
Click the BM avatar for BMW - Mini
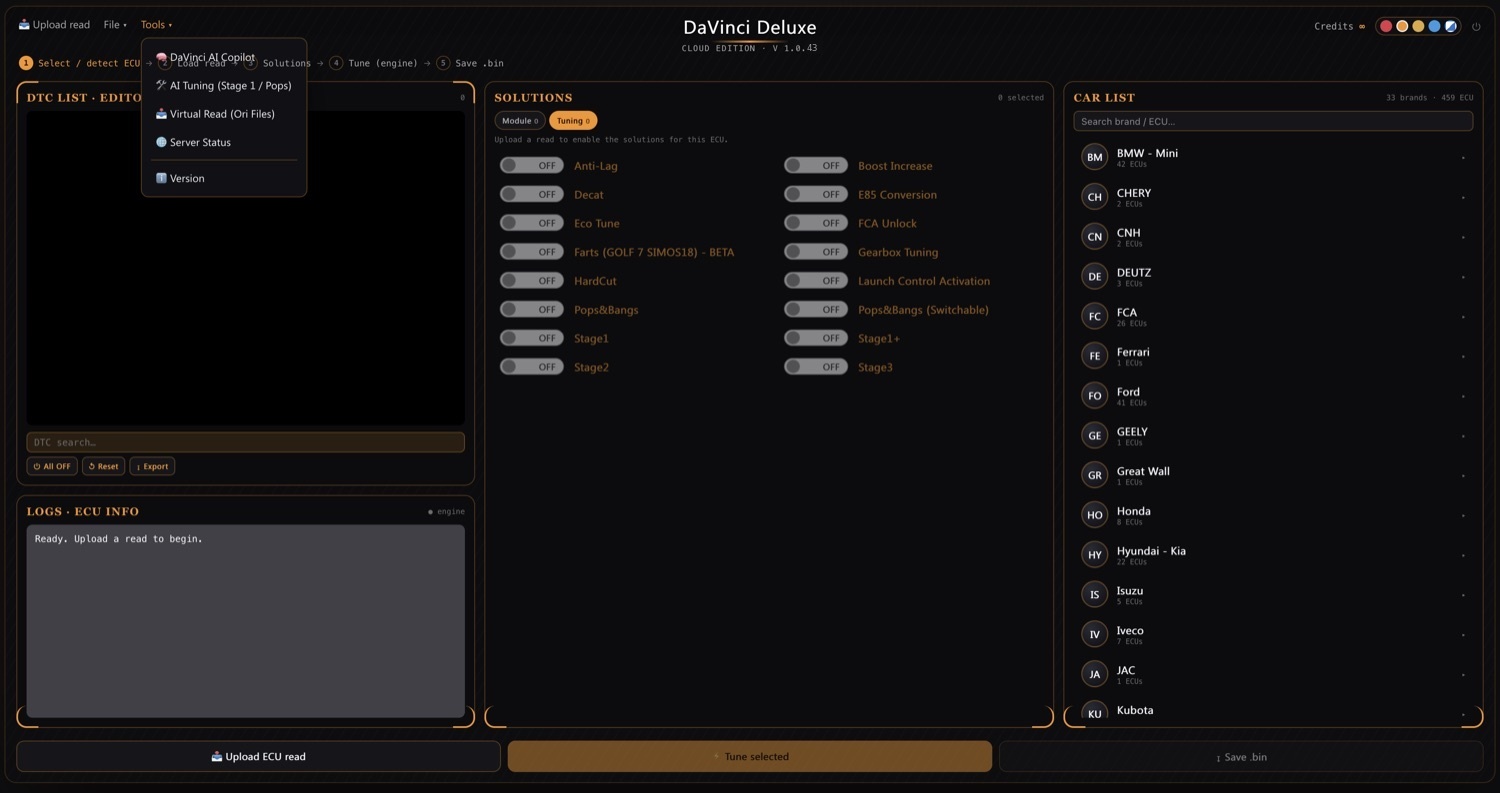coord(1095,157)
